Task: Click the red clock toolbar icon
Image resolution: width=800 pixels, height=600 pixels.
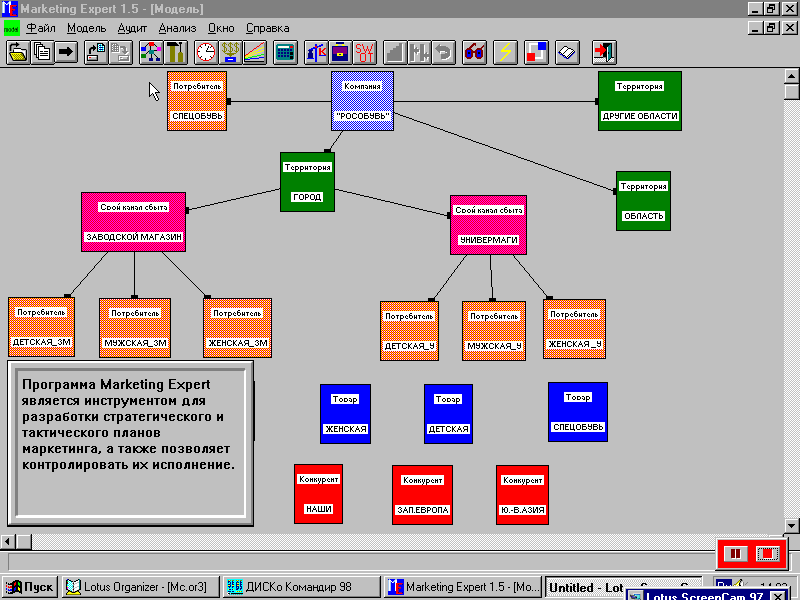Action: (206, 52)
